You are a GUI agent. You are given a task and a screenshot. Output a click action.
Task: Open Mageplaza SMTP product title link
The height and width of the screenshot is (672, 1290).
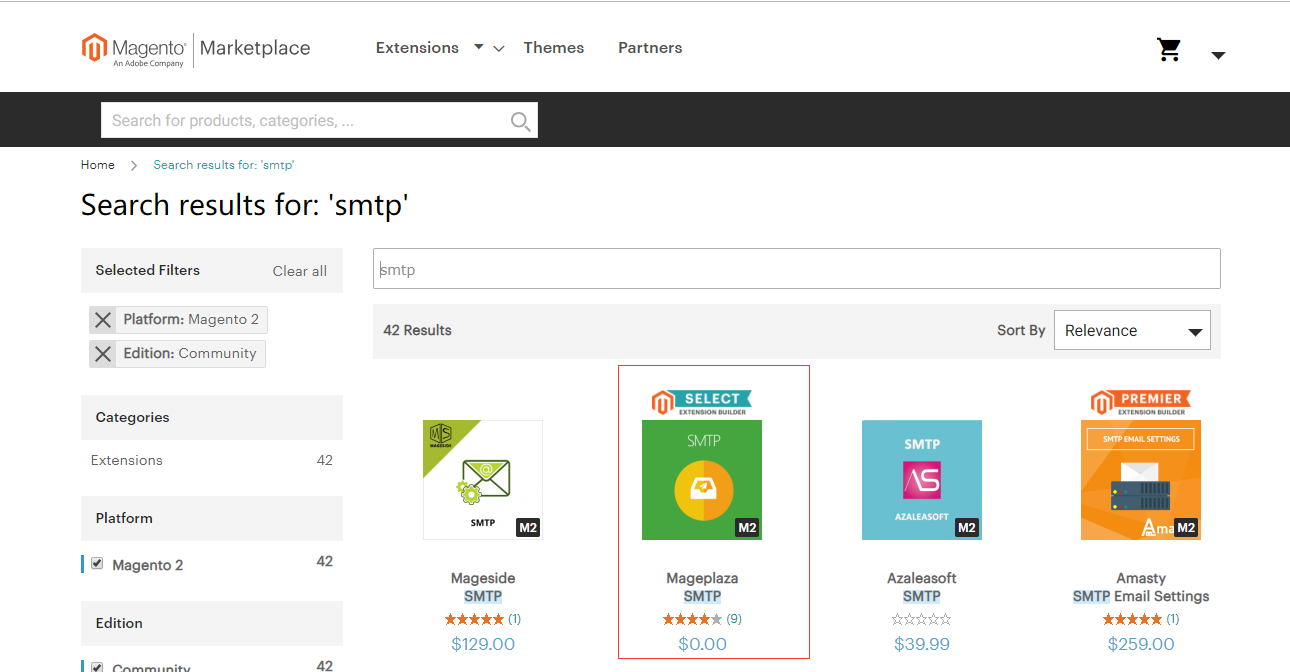pos(702,587)
